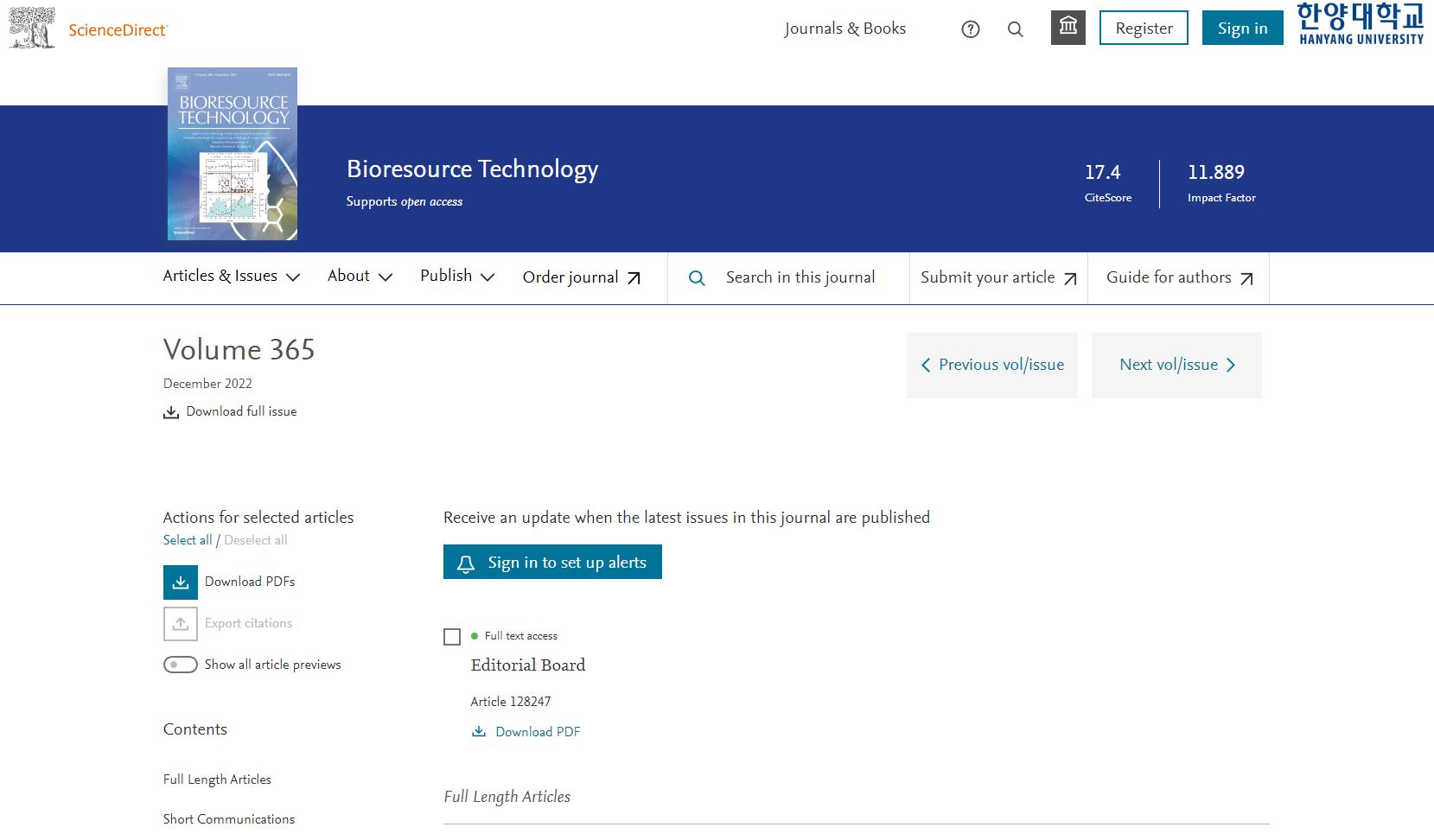Toggle Show all article previews switch

[x=180, y=665]
